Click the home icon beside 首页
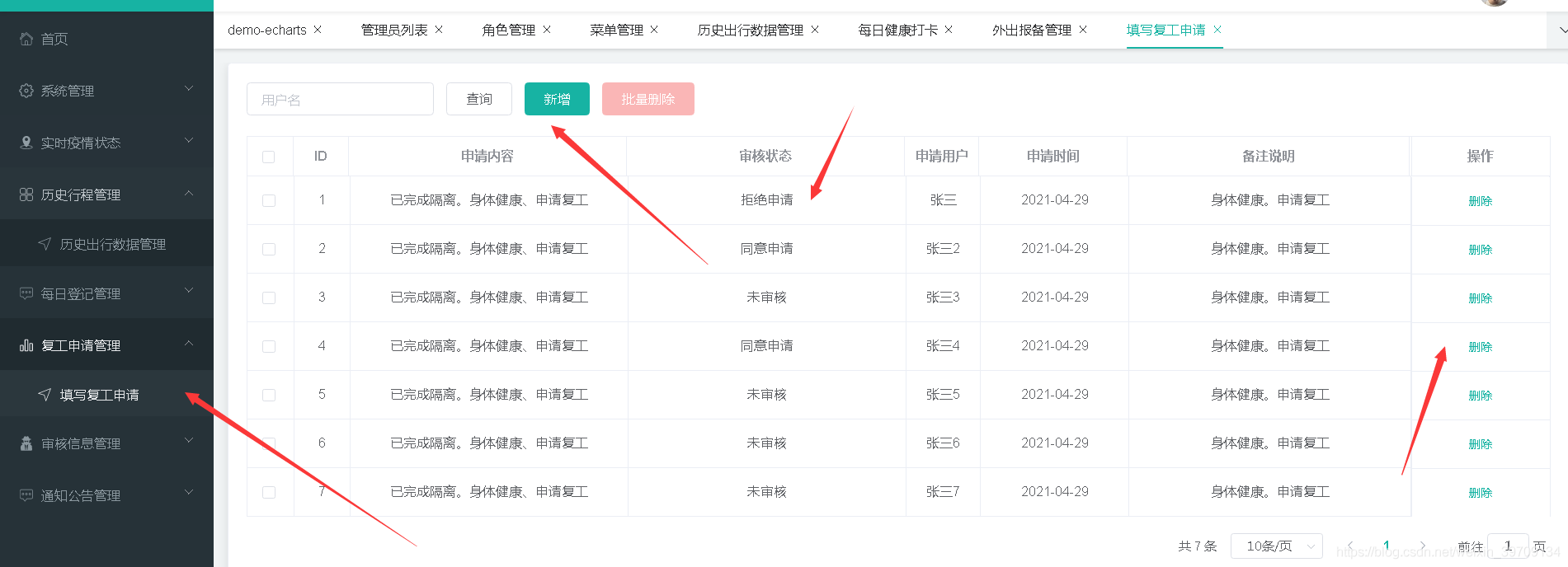This screenshot has width=1568, height=567. click(26, 39)
